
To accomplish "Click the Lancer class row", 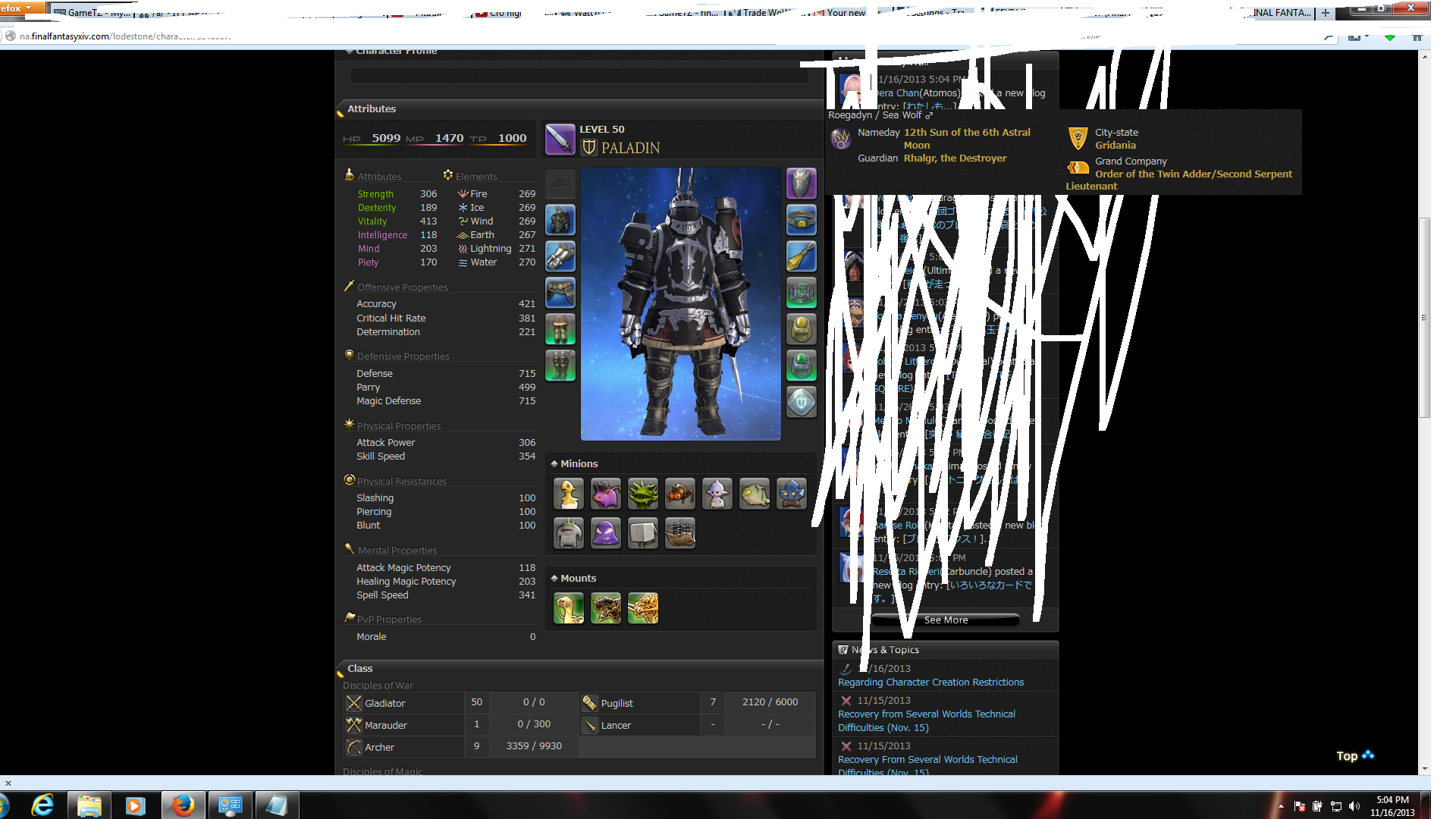I will tap(698, 725).
